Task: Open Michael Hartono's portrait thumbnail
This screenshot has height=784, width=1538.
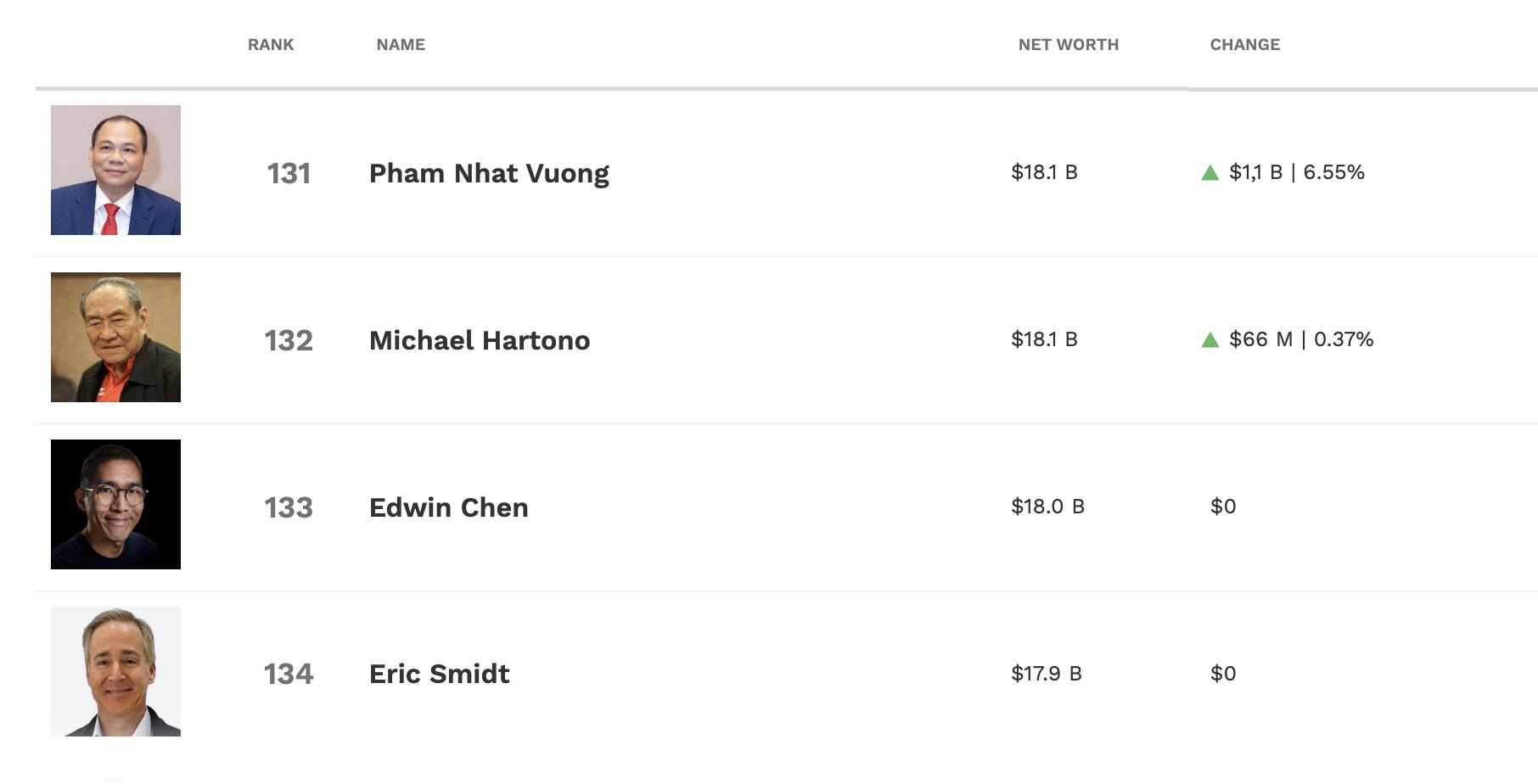Action: coord(115,337)
